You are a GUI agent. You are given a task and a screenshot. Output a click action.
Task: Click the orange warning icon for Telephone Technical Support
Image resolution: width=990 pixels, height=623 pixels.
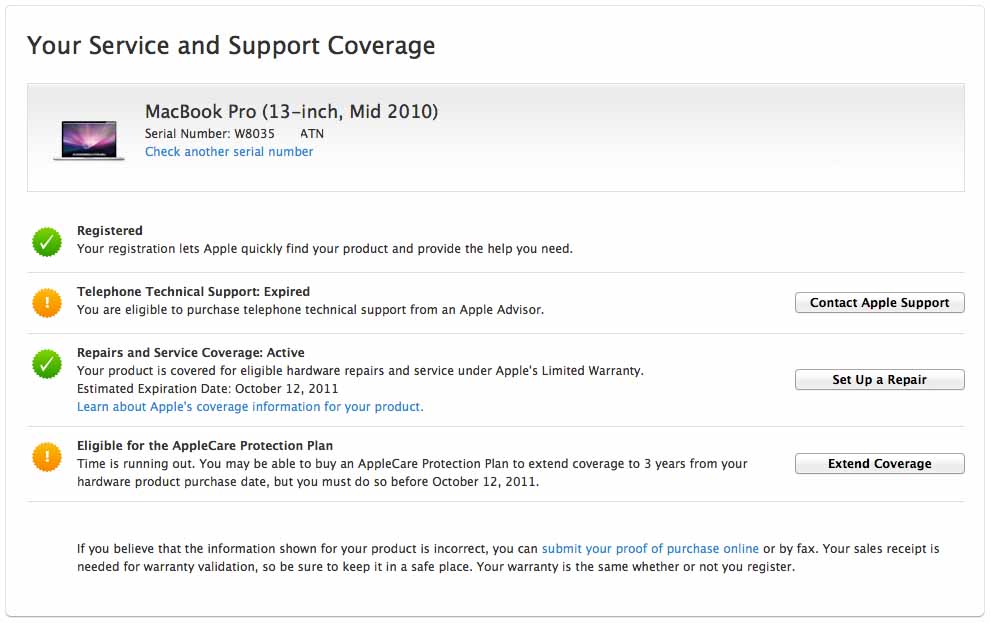(47, 302)
